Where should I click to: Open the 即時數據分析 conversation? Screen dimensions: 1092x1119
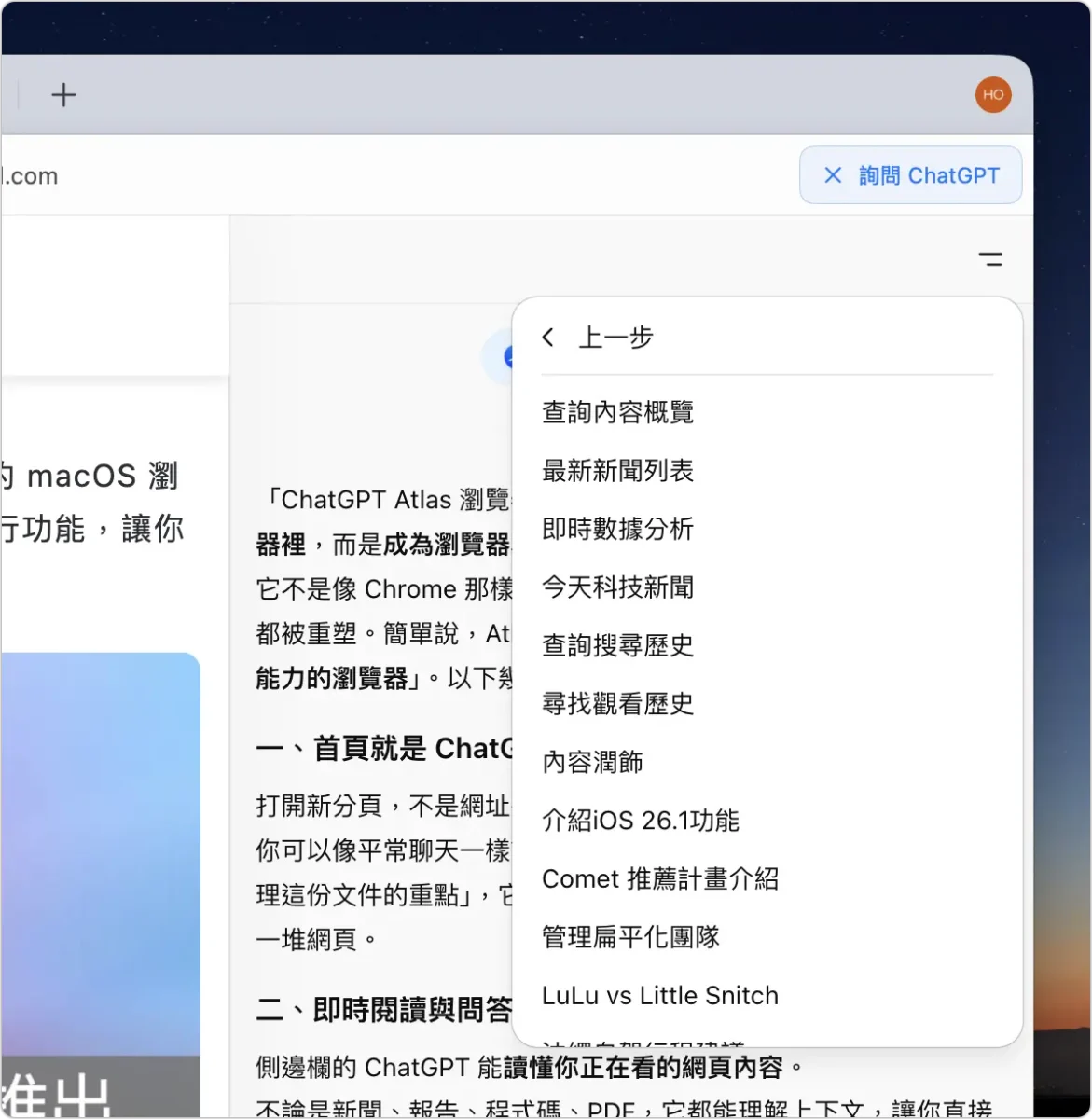(617, 529)
